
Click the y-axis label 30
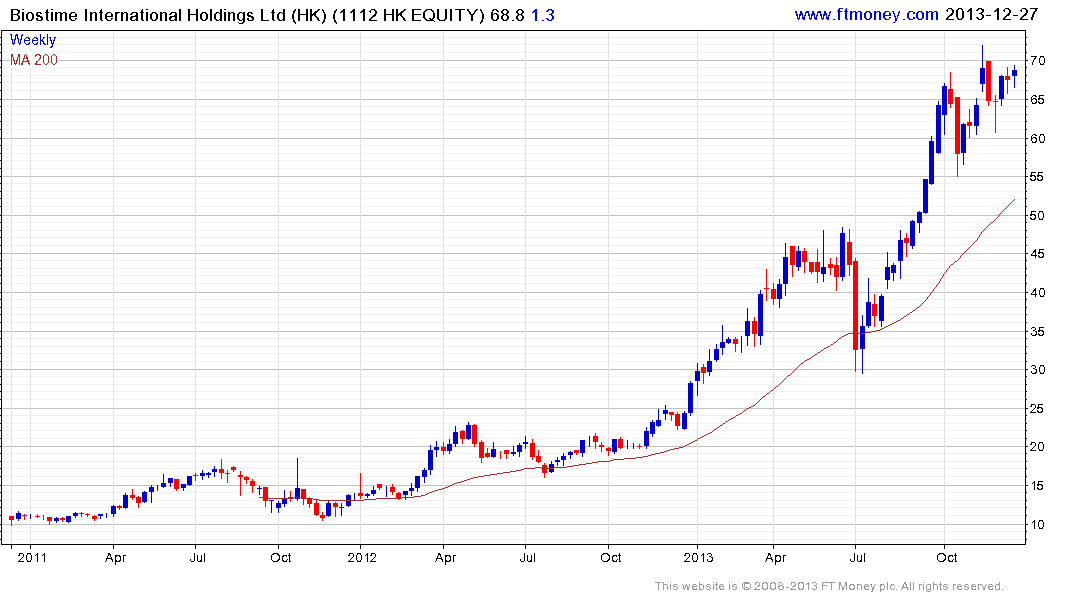(1037, 370)
